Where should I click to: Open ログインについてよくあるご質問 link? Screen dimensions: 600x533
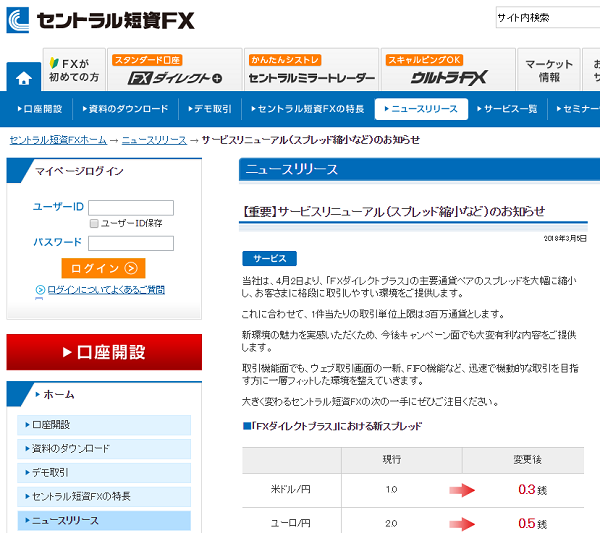click(106, 290)
